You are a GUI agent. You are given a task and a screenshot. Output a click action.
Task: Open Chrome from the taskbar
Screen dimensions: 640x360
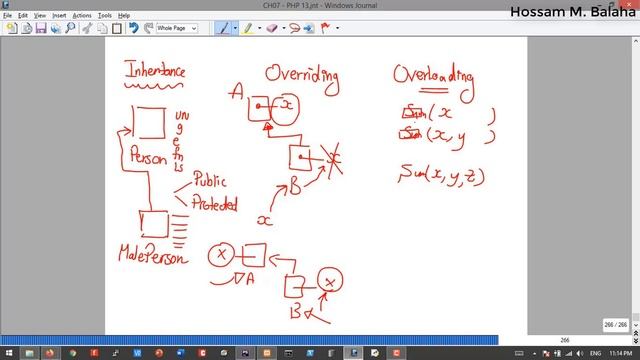[73, 353]
